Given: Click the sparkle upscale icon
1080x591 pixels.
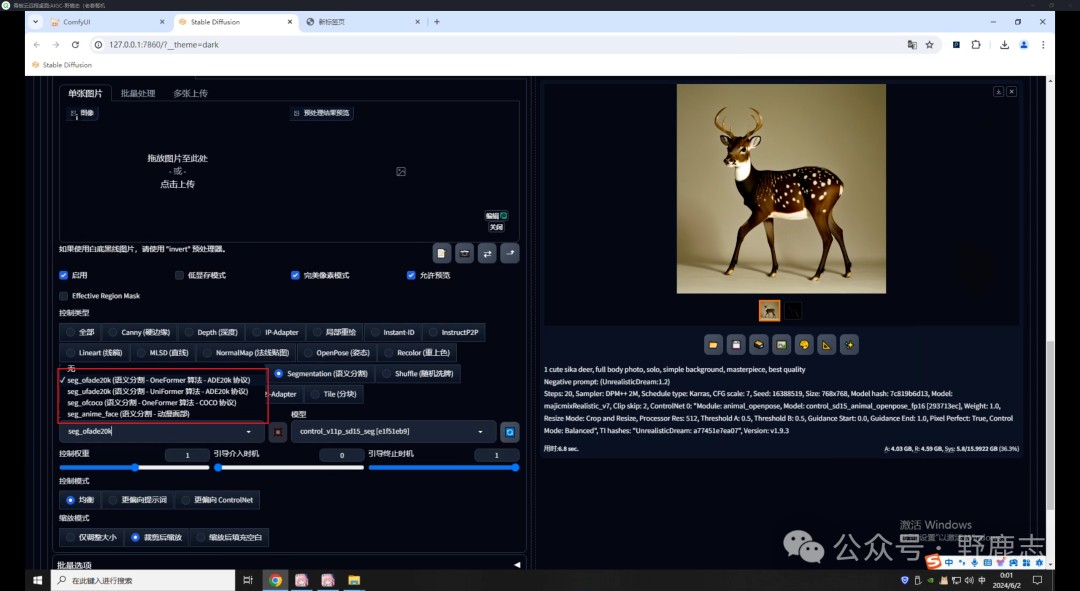Looking at the screenshot, I should 849,344.
